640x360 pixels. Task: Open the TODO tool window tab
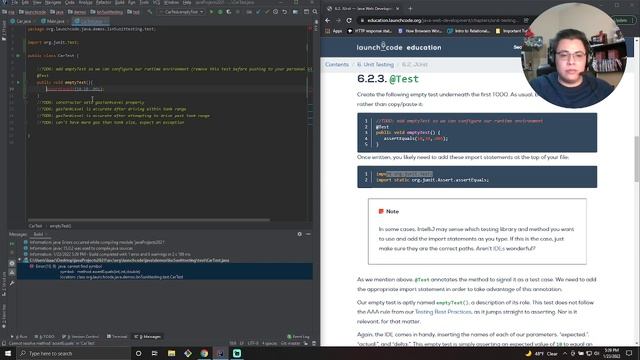pyautogui.click(x=44, y=337)
